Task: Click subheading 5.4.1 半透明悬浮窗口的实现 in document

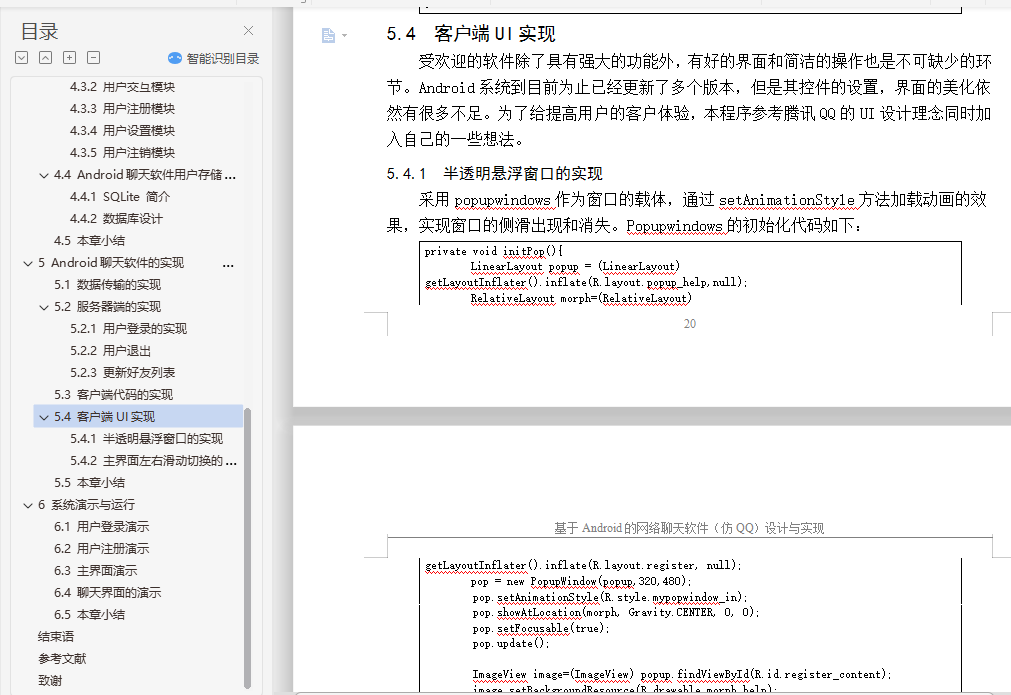Action: [x=495, y=173]
